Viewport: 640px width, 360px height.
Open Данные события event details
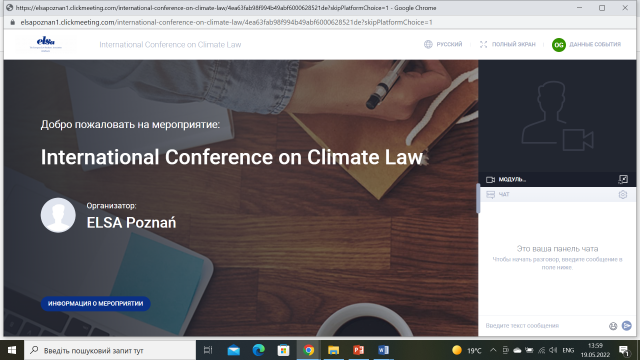click(x=595, y=44)
